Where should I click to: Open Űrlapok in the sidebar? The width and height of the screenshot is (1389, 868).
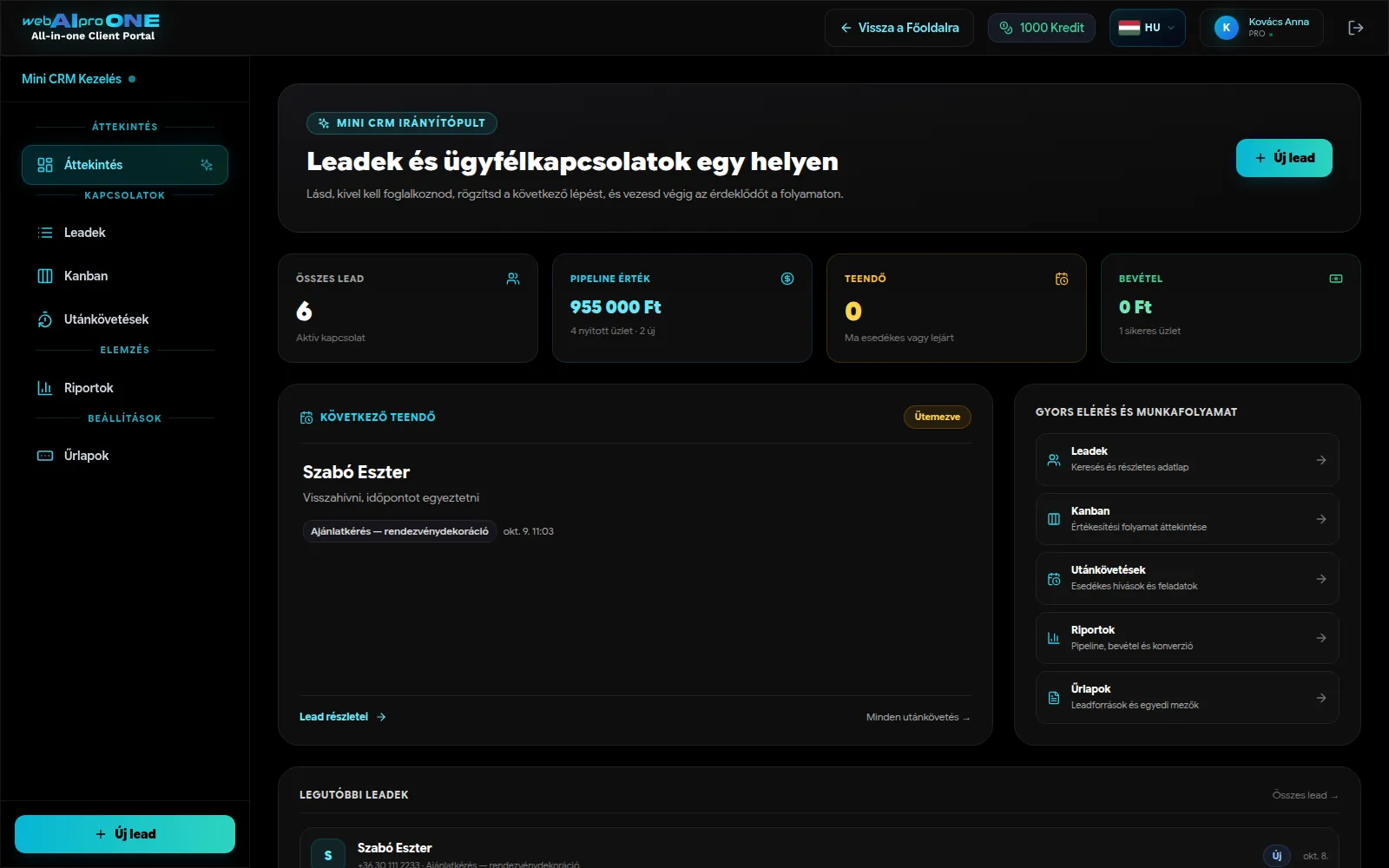pyautogui.click(x=125, y=456)
